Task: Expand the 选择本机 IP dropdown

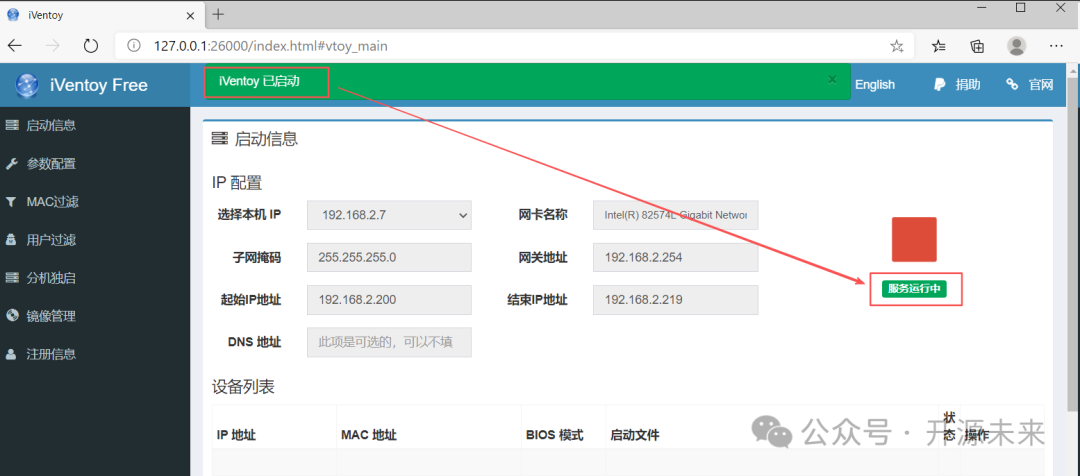Action: click(x=389, y=215)
